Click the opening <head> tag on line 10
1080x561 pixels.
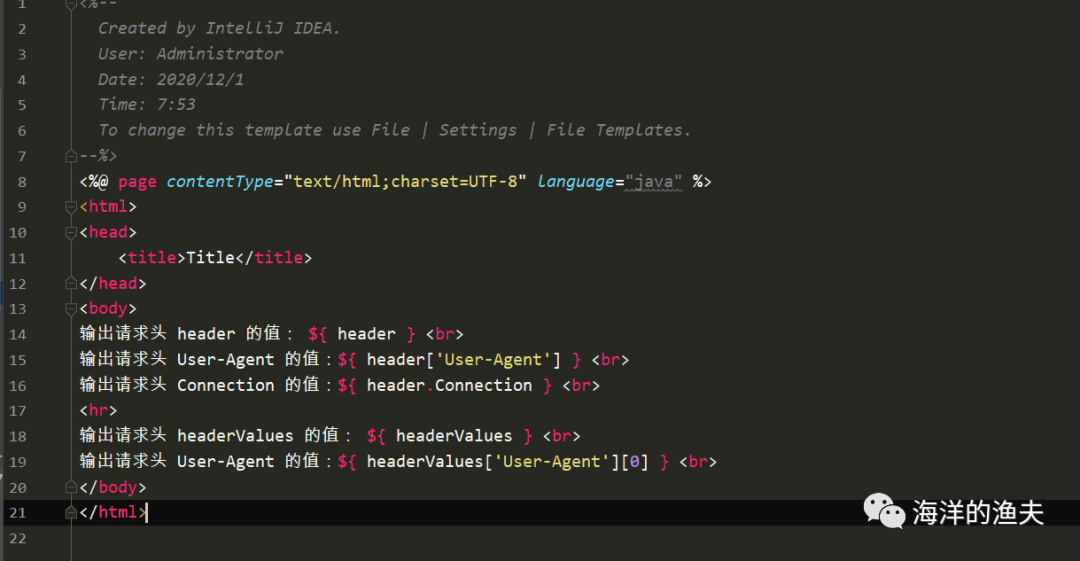point(108,232)
